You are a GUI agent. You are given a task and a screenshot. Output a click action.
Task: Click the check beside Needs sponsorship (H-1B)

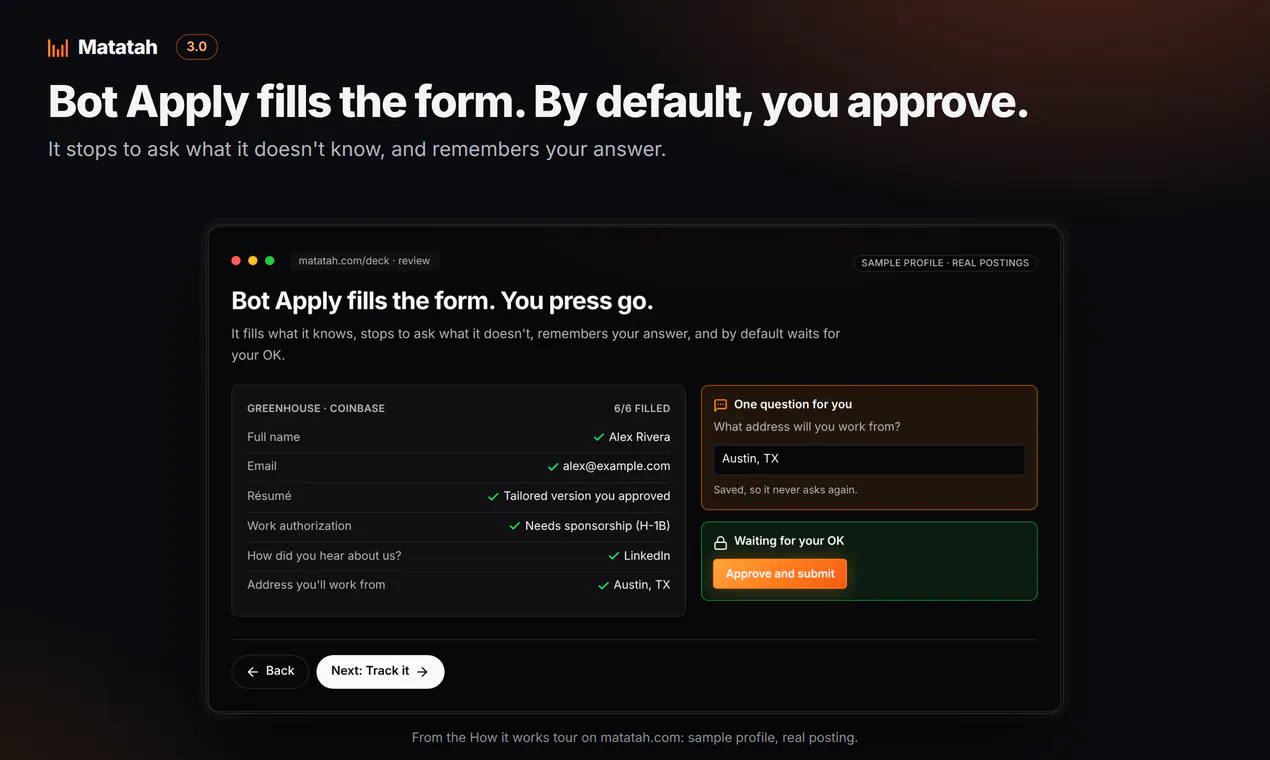pos(515,526)
